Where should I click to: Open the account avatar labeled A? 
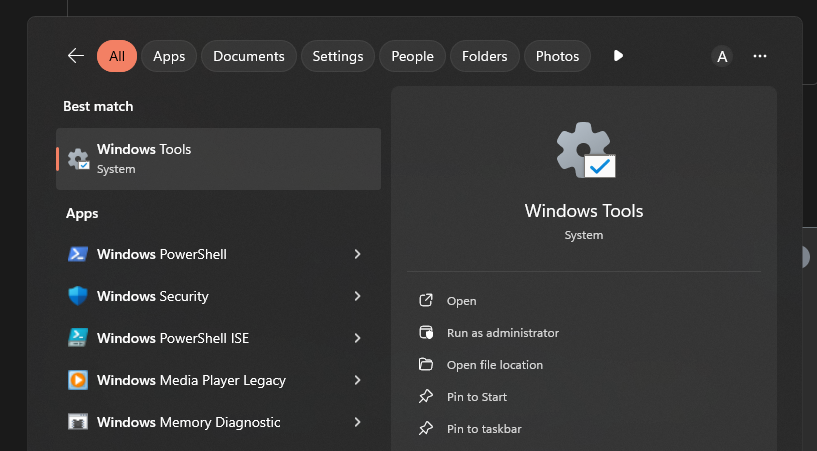coord(722,56)
